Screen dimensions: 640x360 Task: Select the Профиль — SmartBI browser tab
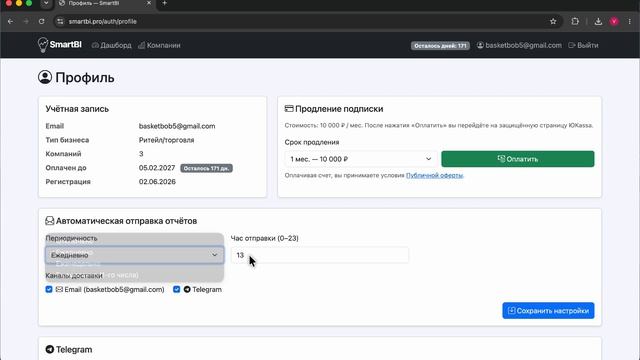(x=105, y=4)
